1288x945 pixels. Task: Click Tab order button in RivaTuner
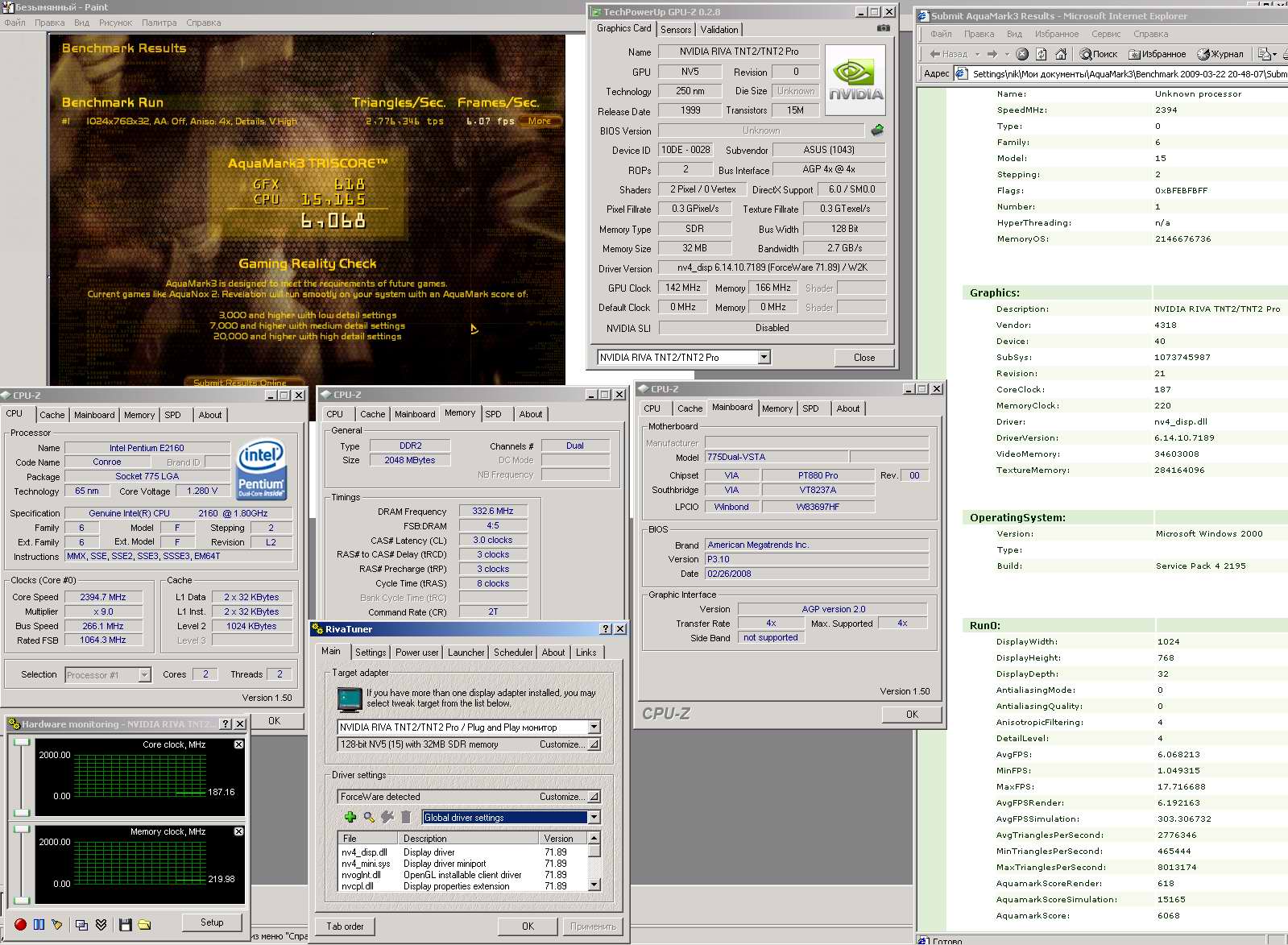pyautogui.click(x=345, y=926)
